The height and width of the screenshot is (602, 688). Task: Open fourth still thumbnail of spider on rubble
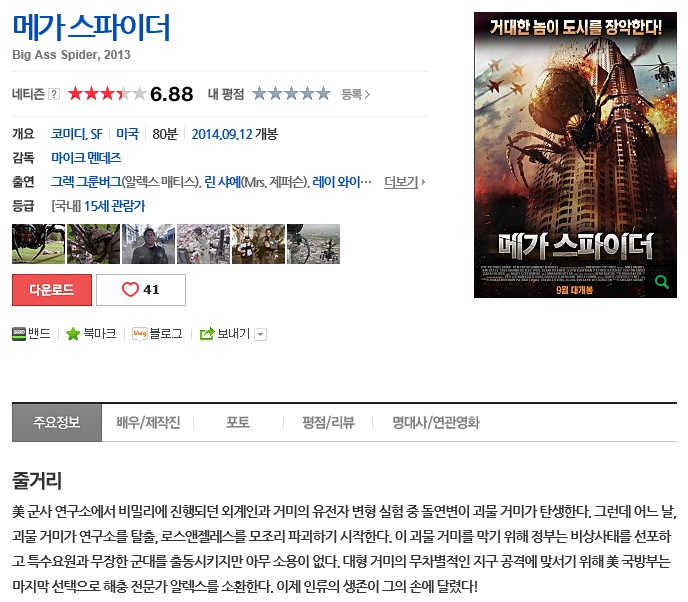(203, 244)
